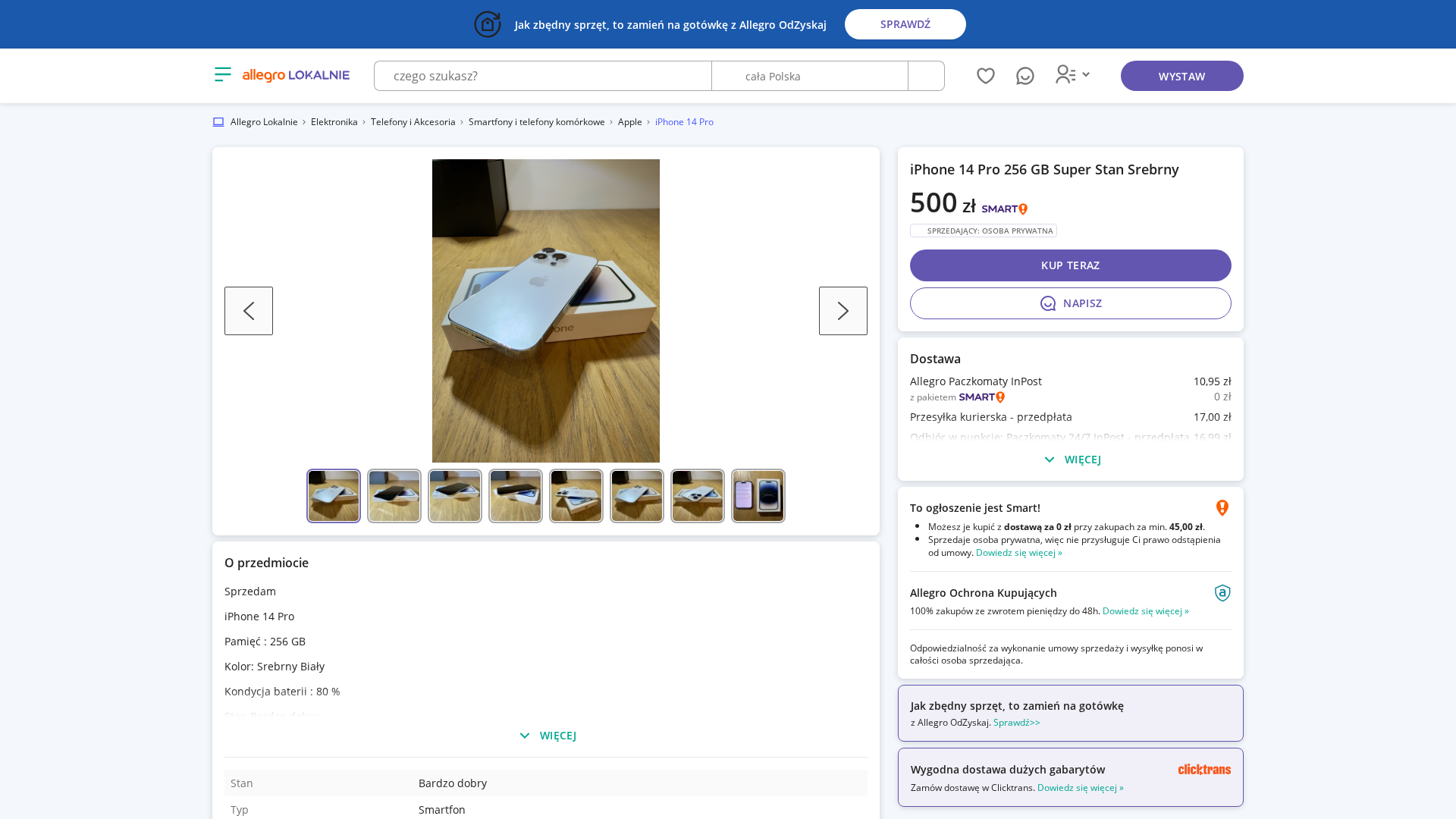The height and width of the screenshot is (819, 1456).
Task: Open 'Smartfony i telefony komórkowe' breadcrumb
Action: (537, 122)
